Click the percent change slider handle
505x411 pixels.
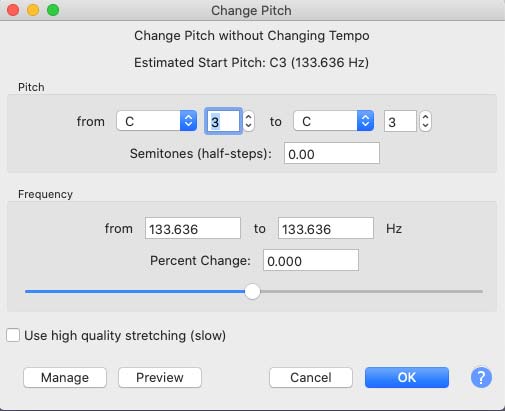point(252,291)
